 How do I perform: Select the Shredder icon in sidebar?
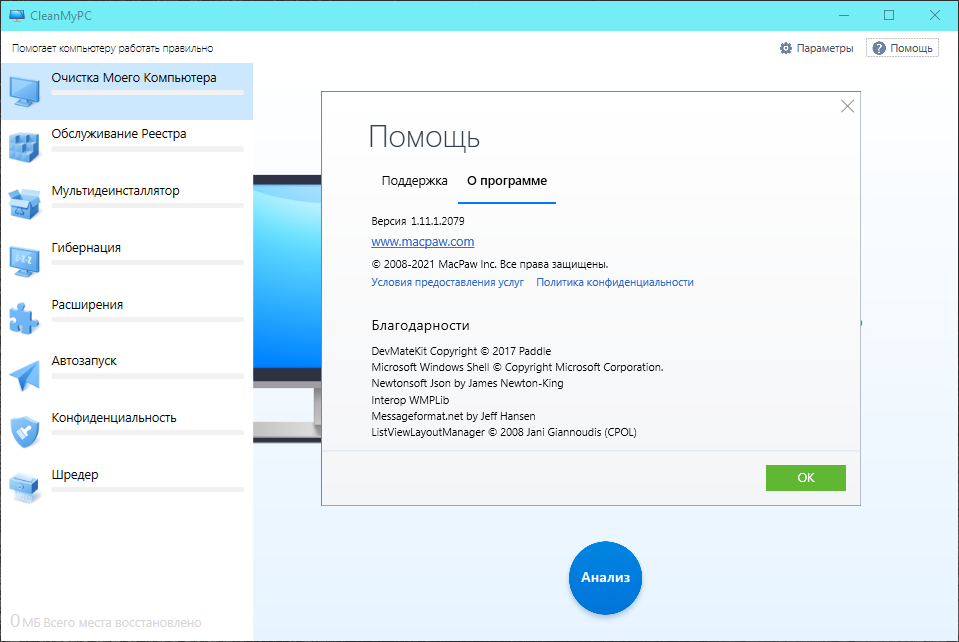pos(24,488)
